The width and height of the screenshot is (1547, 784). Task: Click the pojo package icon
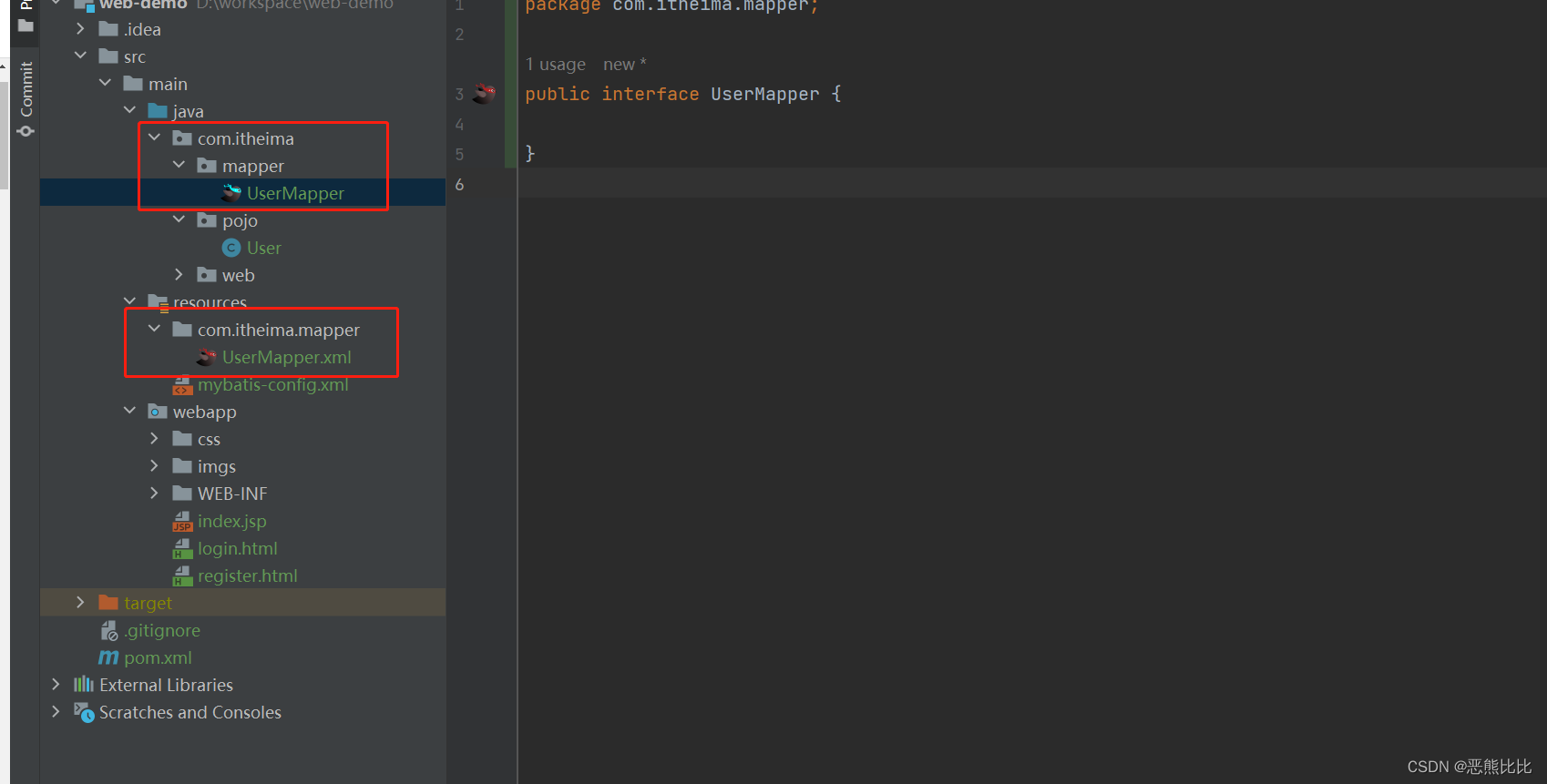point(207,220)
